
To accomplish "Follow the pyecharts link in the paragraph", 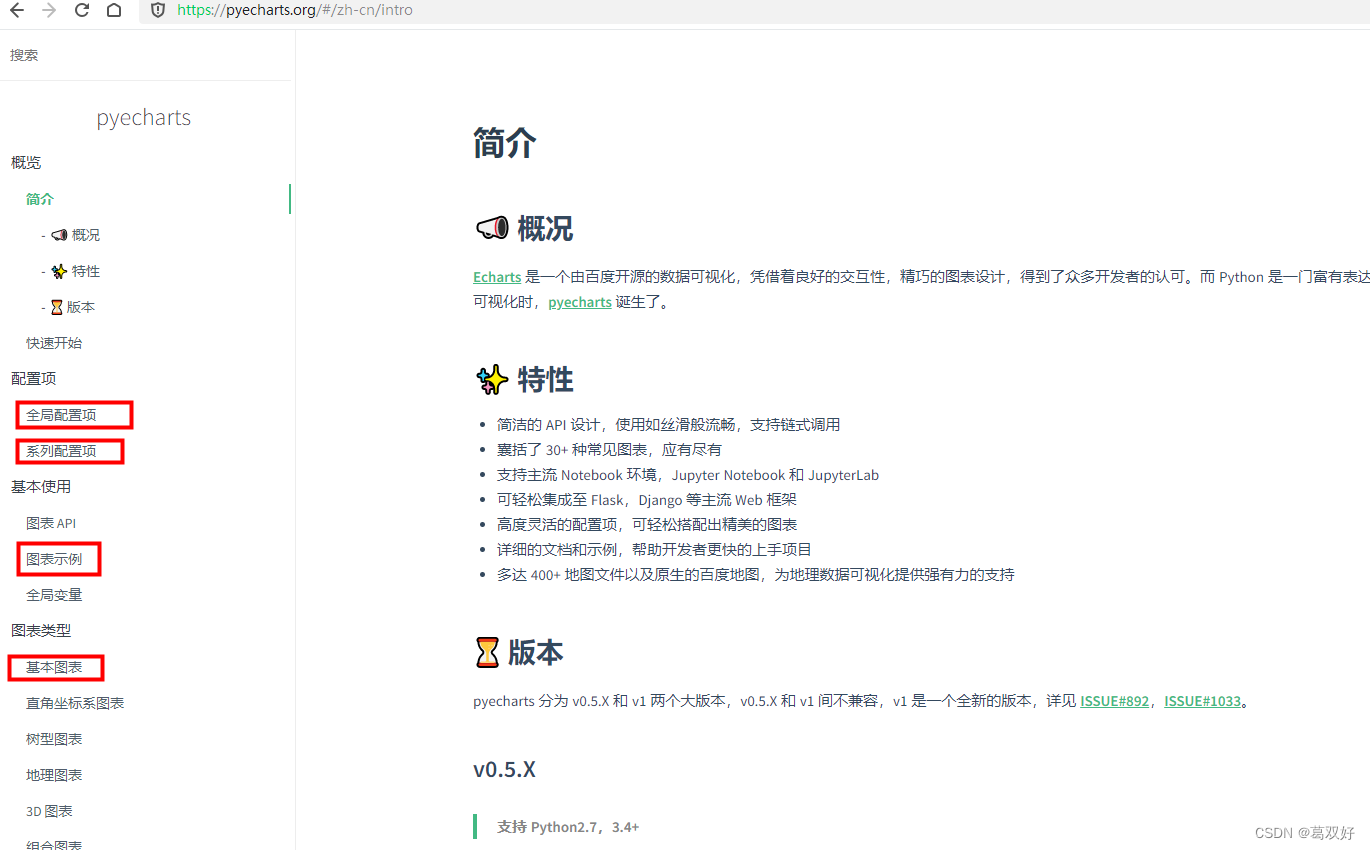I will (580, 302).
